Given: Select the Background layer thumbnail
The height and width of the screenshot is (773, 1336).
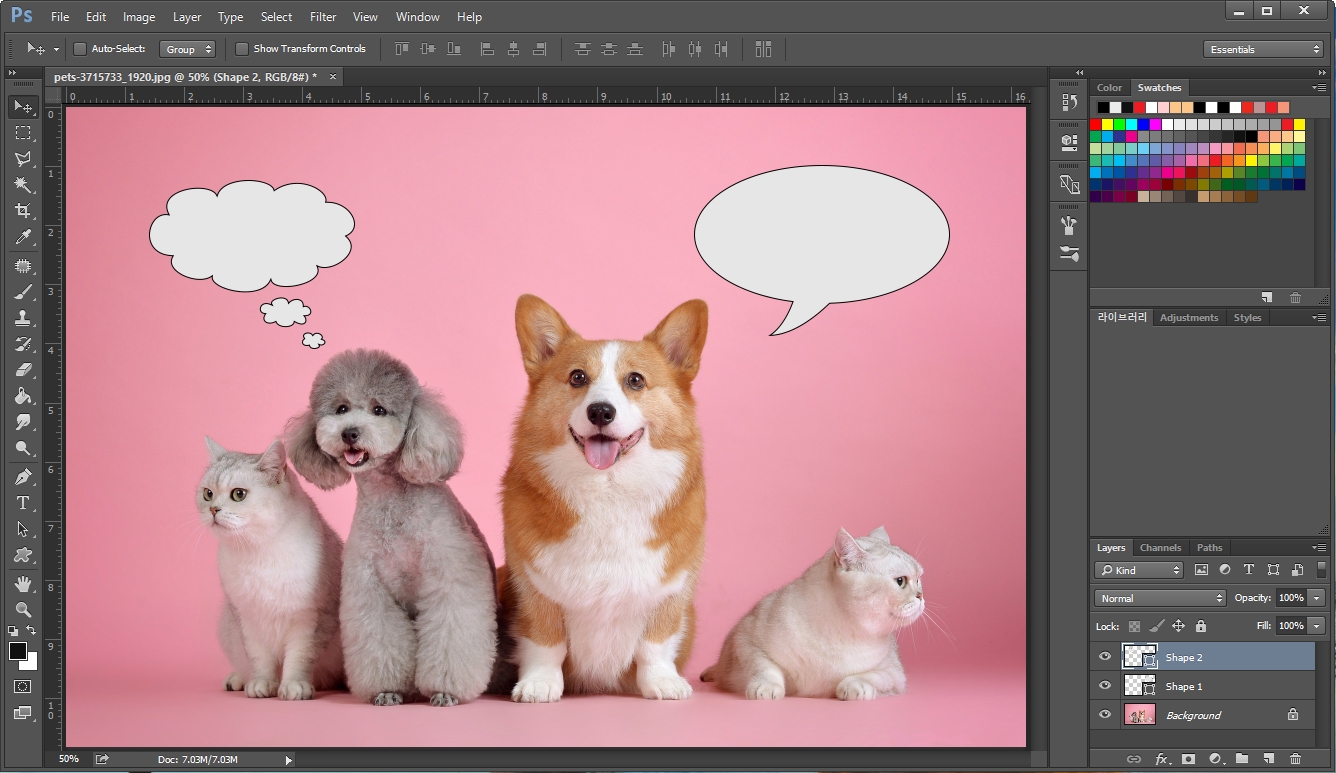Looking at the screenshot, I should coord(1140,715).
